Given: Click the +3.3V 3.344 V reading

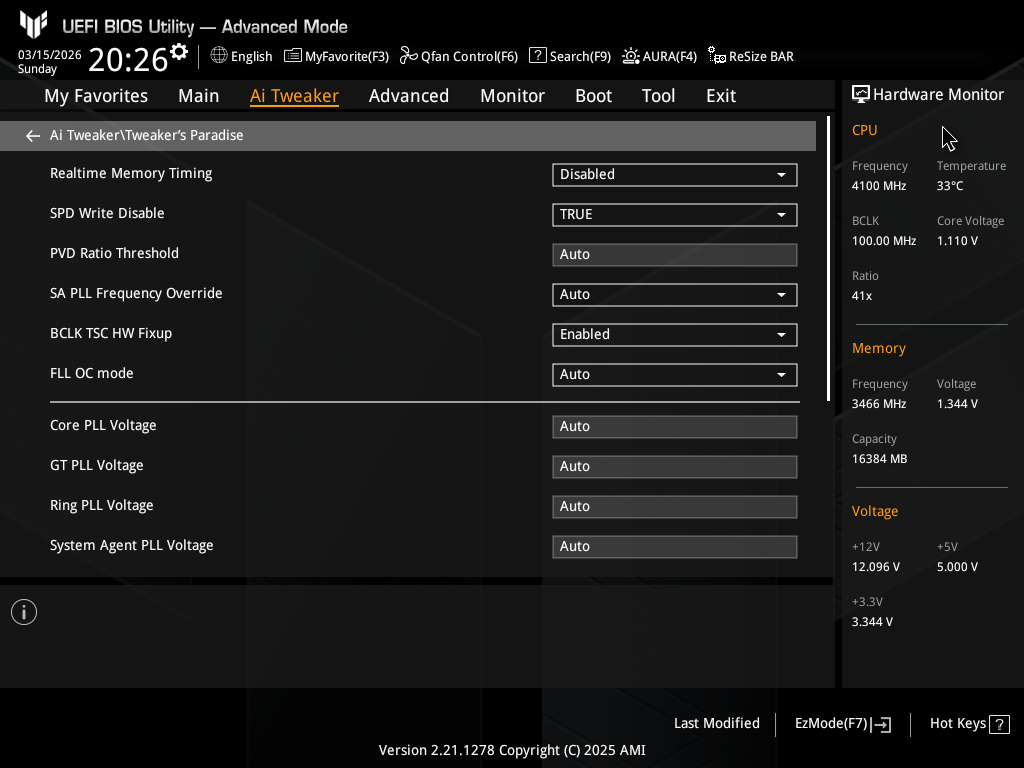Looking at the screenshot, I should click(872, 622).
